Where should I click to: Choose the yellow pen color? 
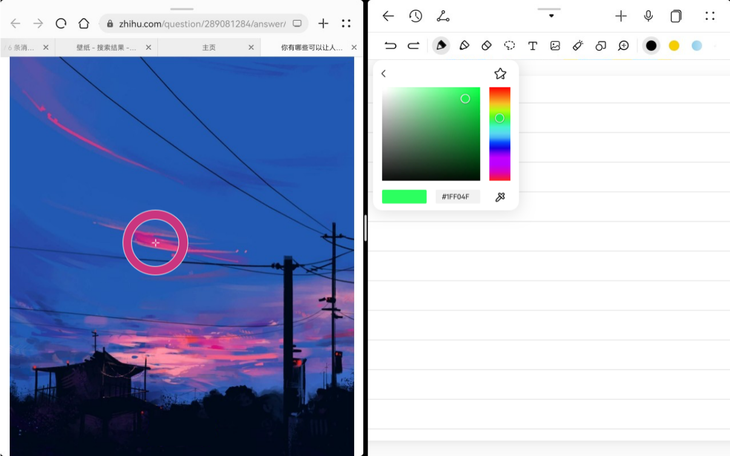(x=674, y=45)
